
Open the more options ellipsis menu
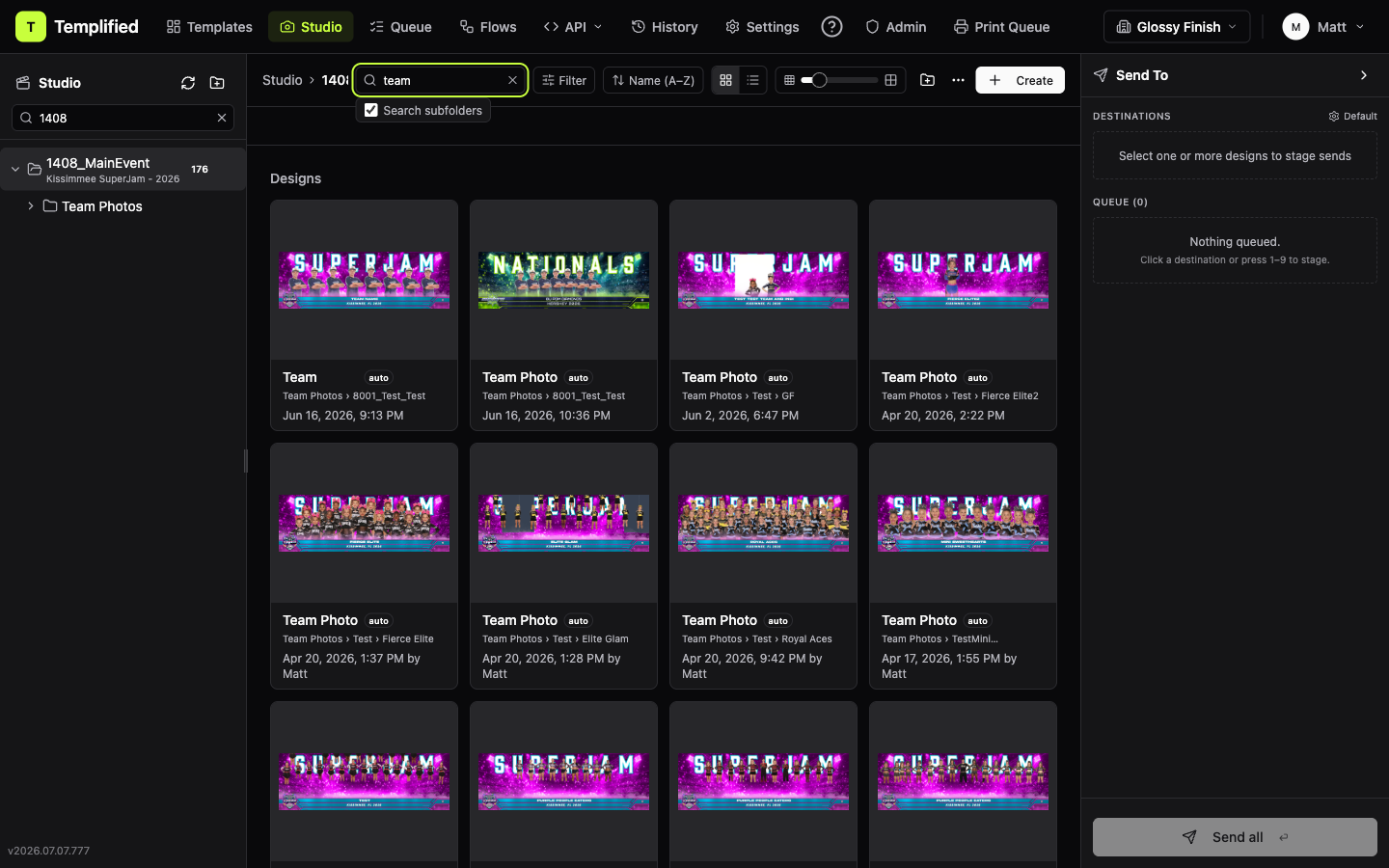click(958, 80)
